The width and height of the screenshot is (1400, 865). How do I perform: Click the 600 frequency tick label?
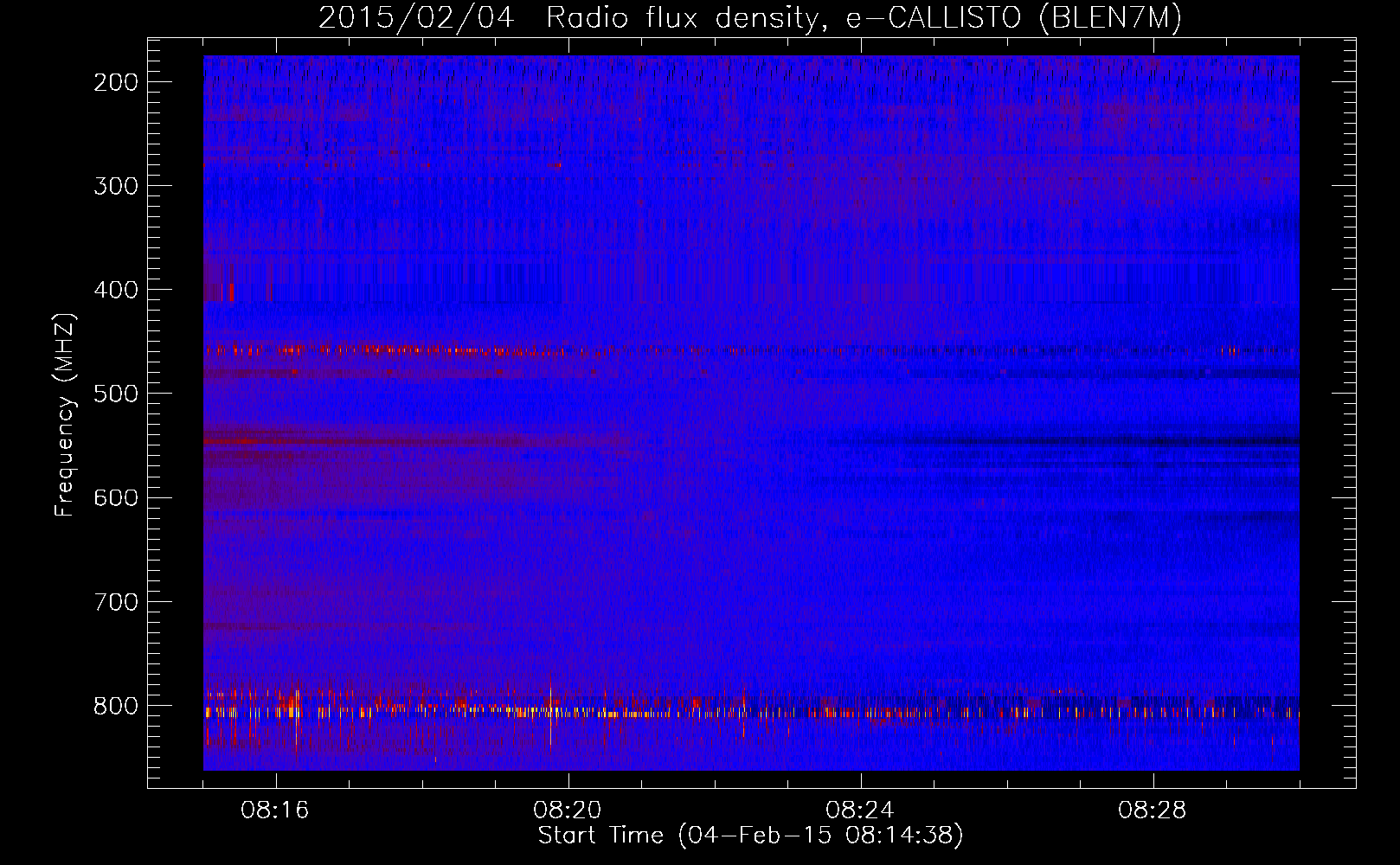(115, 497)
